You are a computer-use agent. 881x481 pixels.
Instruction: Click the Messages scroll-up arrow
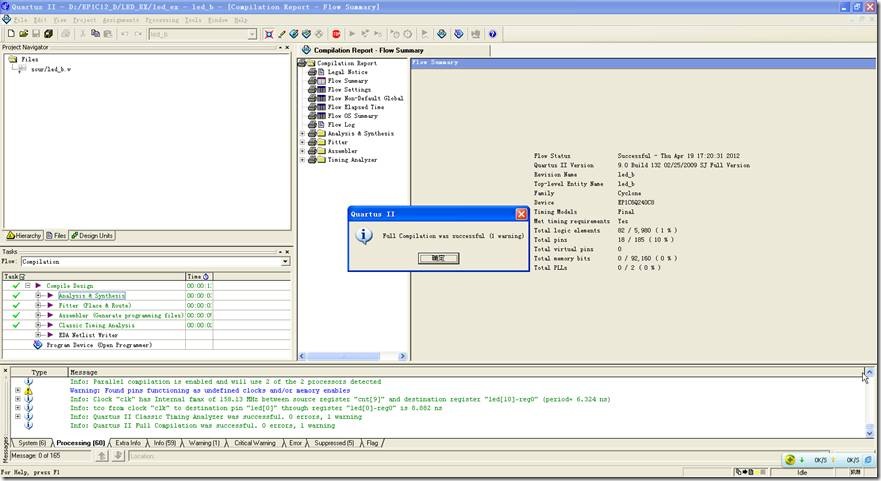point(869,373)
